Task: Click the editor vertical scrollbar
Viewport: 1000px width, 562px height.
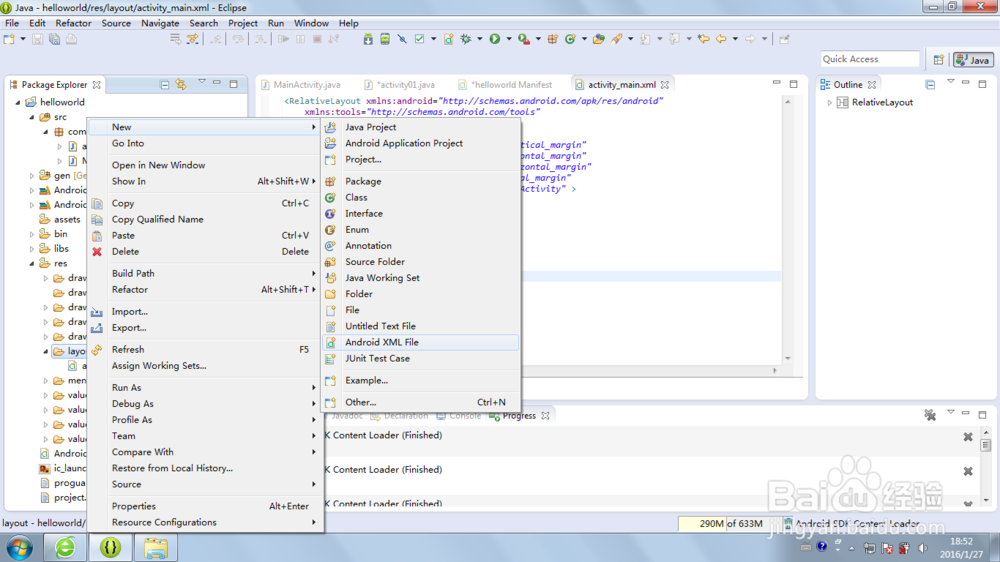Action: tap(788, 230)
